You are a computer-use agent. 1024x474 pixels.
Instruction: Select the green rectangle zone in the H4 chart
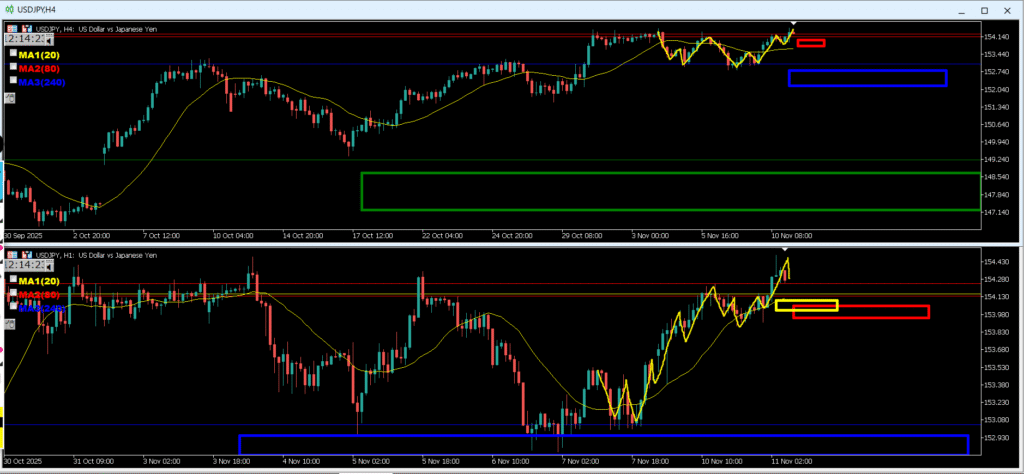361,191
